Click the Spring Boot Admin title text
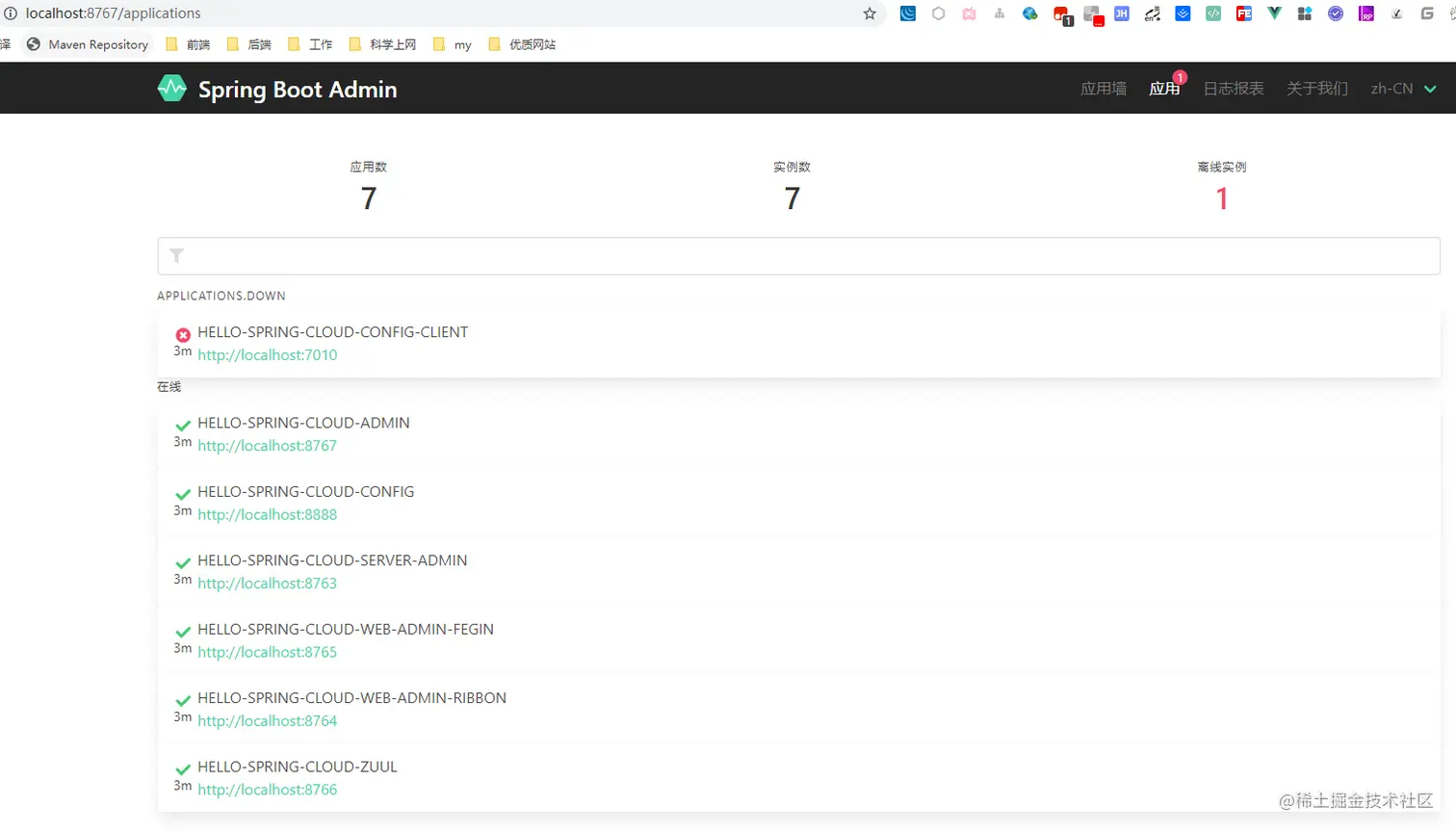The height and width of the screenshot is (833, 1456). click(x=298, y=90)
